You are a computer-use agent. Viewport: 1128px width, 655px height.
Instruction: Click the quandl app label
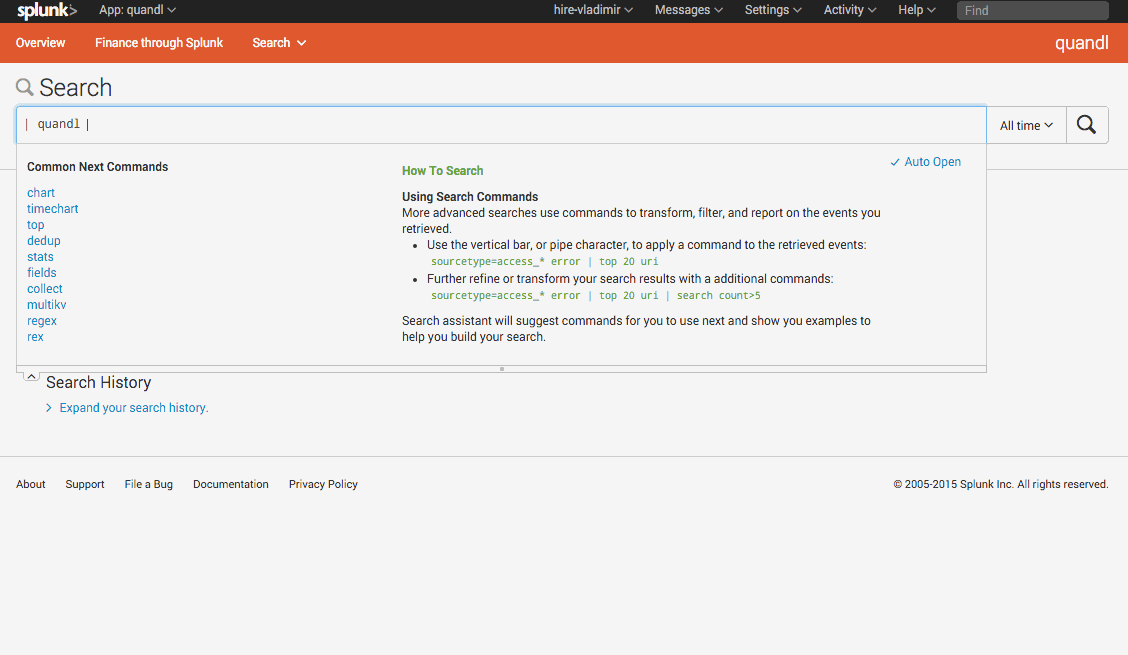(x=1081, y=43)
